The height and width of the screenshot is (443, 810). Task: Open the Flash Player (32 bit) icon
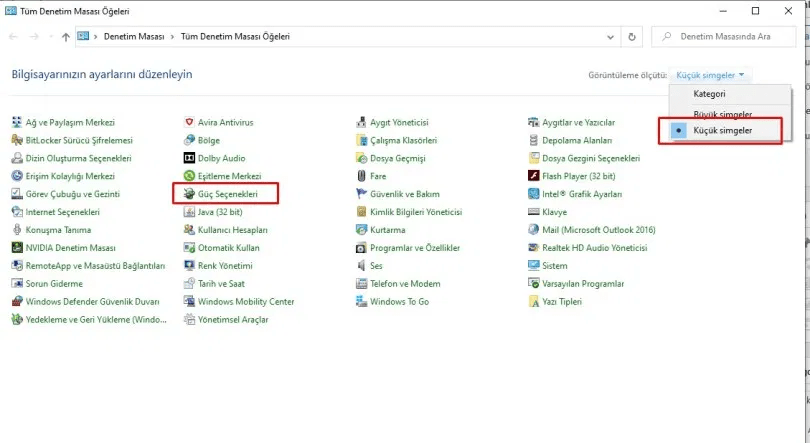534,176
